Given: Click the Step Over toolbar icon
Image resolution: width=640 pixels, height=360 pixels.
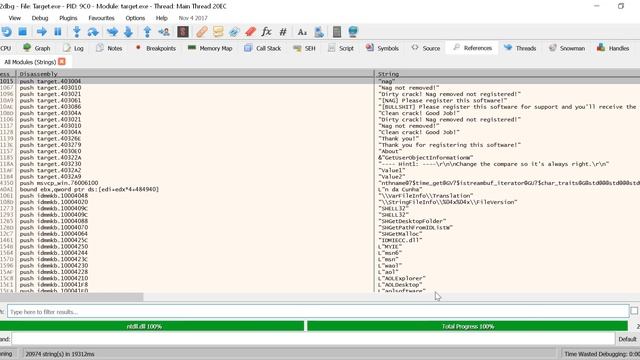Looking at the screenshot, I should pos(93,31).
